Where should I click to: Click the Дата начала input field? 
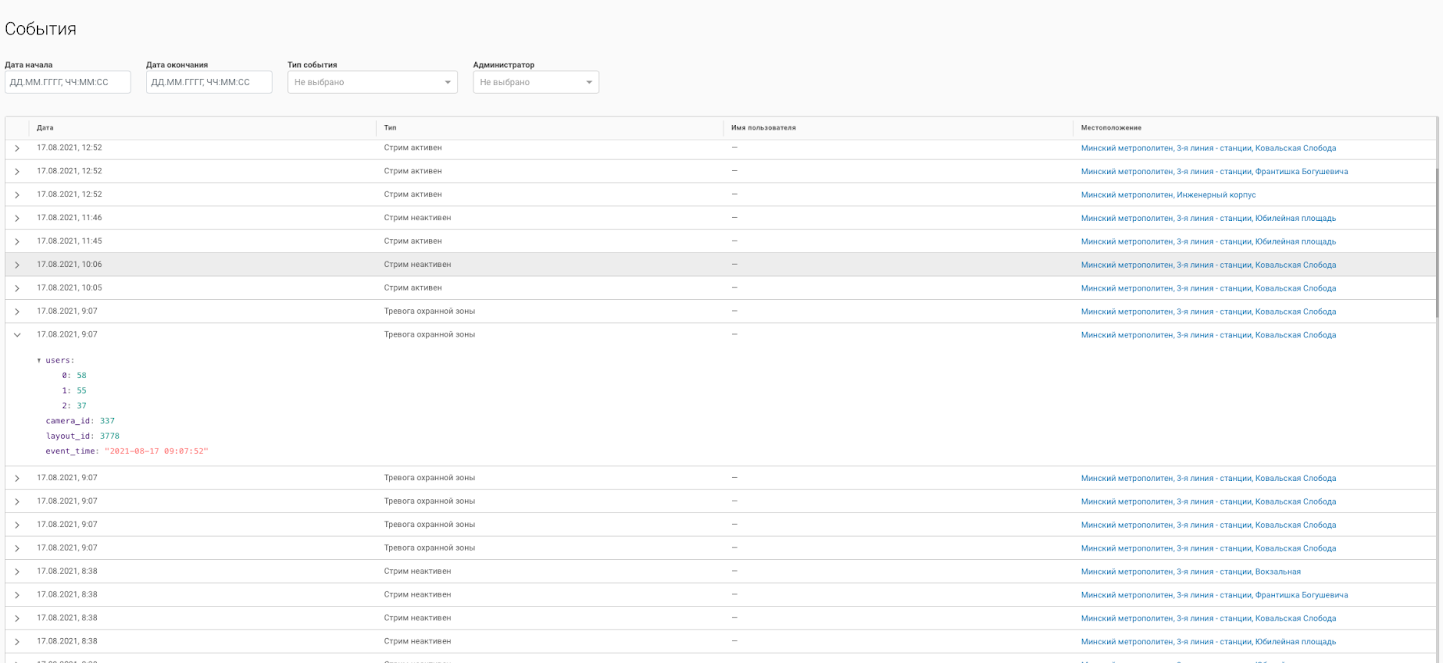point(68,82)
